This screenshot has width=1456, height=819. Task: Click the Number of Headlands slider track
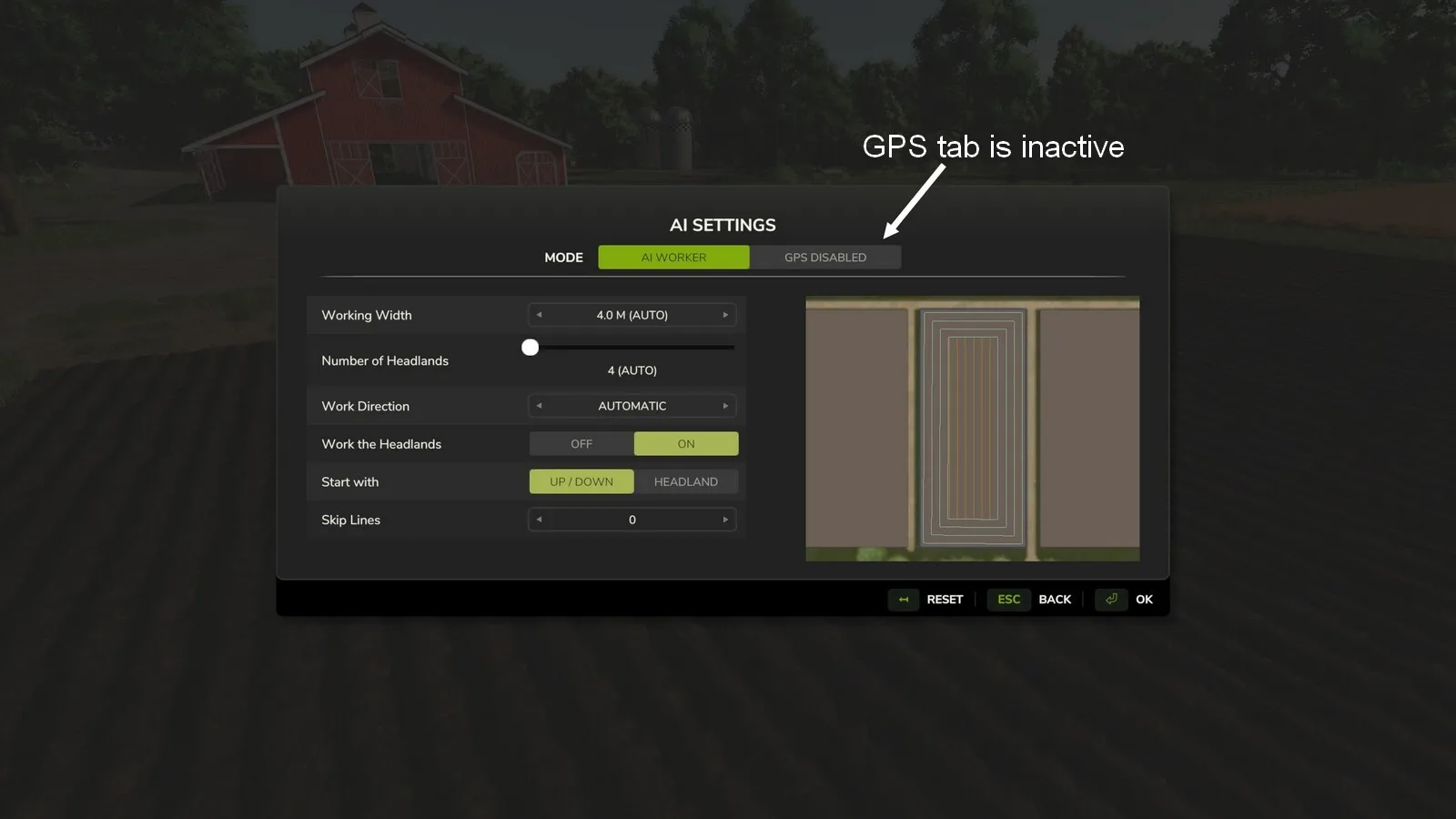click(632, 347)
